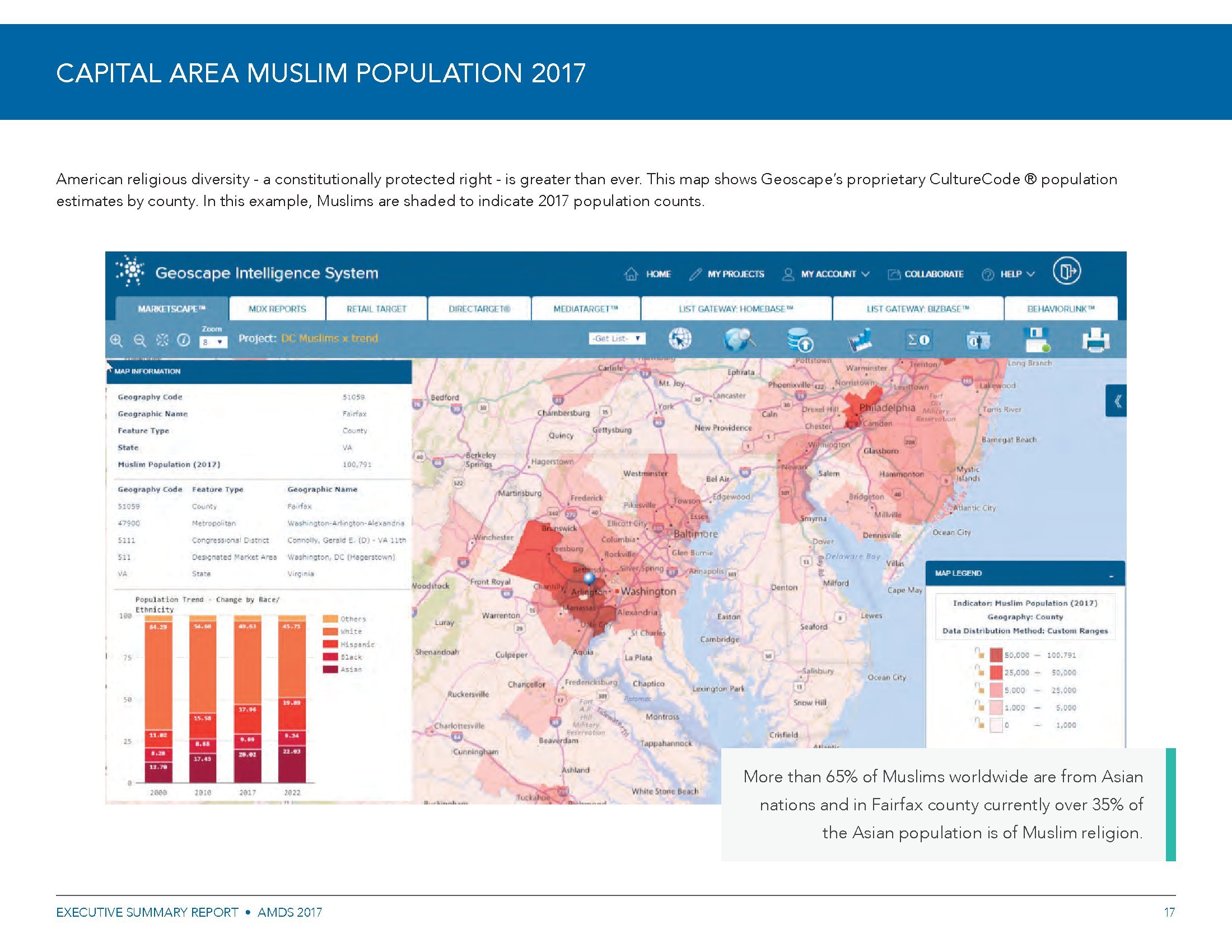The height and width of the screenshot is (952, 1232).
Task: Click the 25,000–50,000 legend color swatch
Action: click(x=996, y=672)
